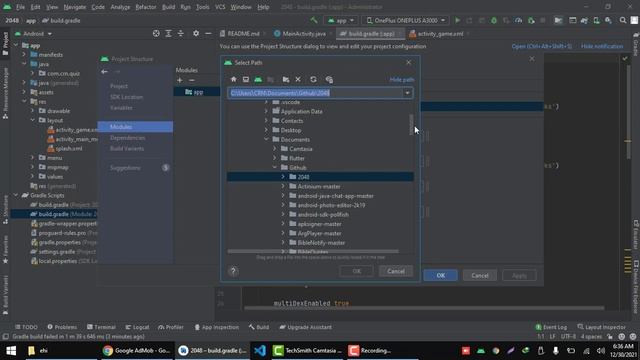This screenshot has height=360, width=640.
Task: Click Cancel in Select Path dialog
Action: (x=396, y=271)
